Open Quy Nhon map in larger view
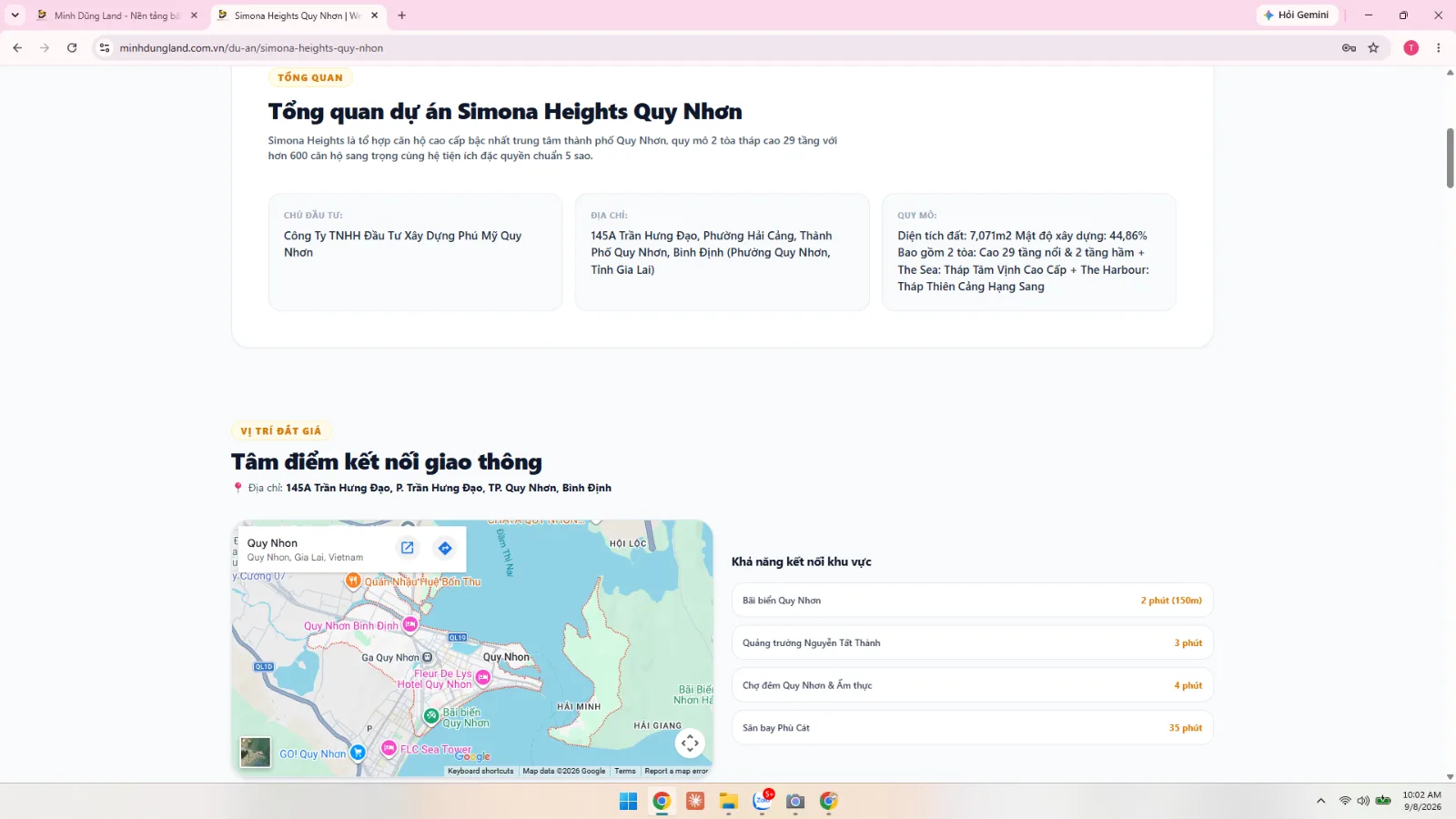The image size is (1456, 819). pos(408,548)
